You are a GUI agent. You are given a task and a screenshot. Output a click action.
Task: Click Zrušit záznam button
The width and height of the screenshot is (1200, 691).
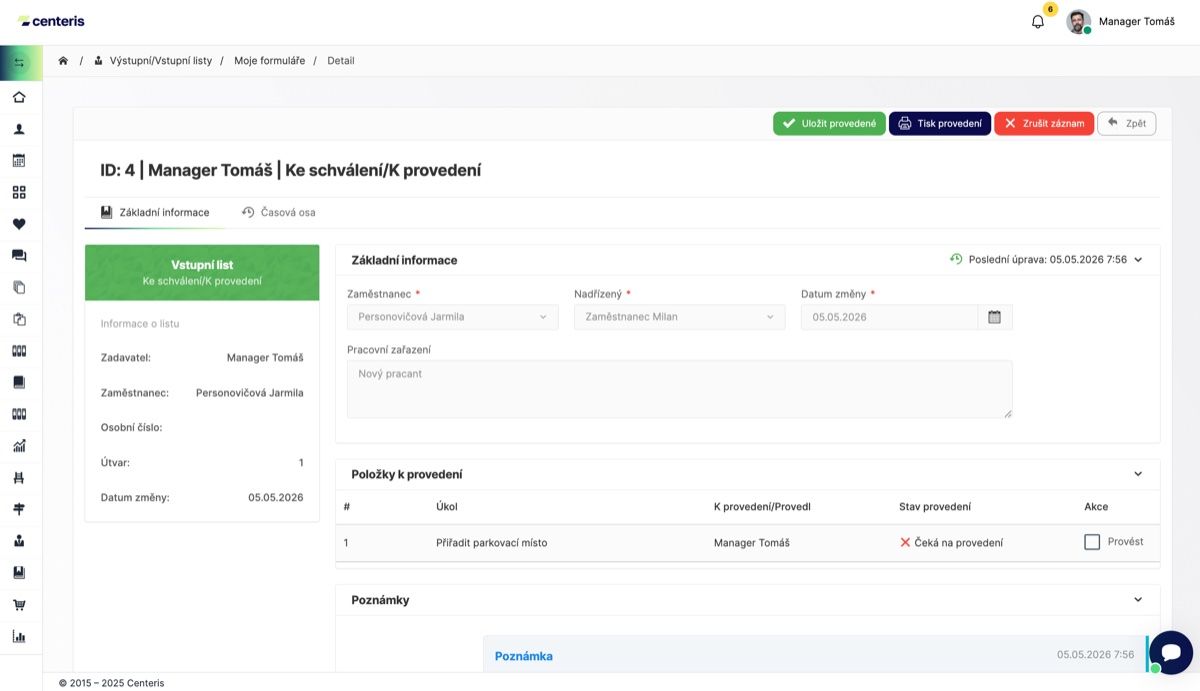[x=1044, y=124]
